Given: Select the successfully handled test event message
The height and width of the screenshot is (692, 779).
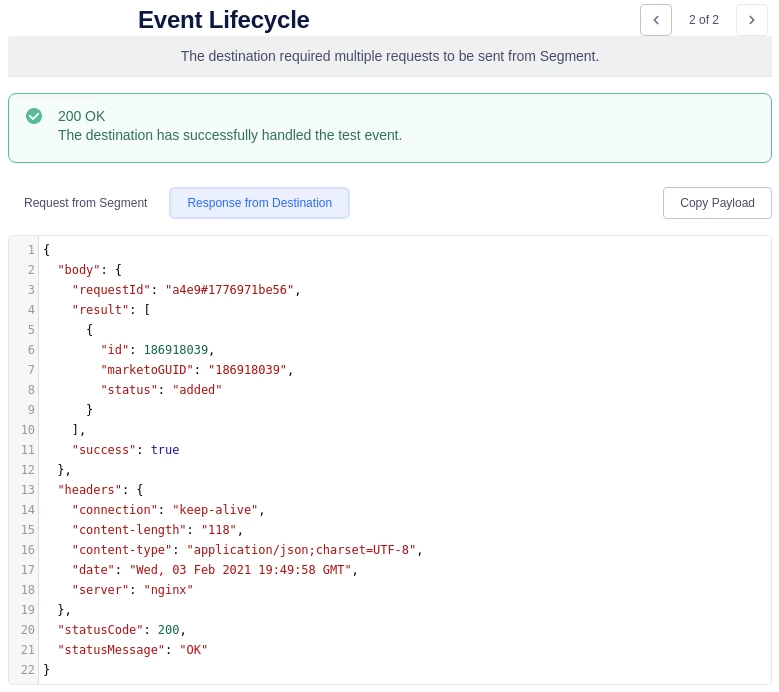Looking at the screenshot, I should pyautogui.click(x=230, y=135).
